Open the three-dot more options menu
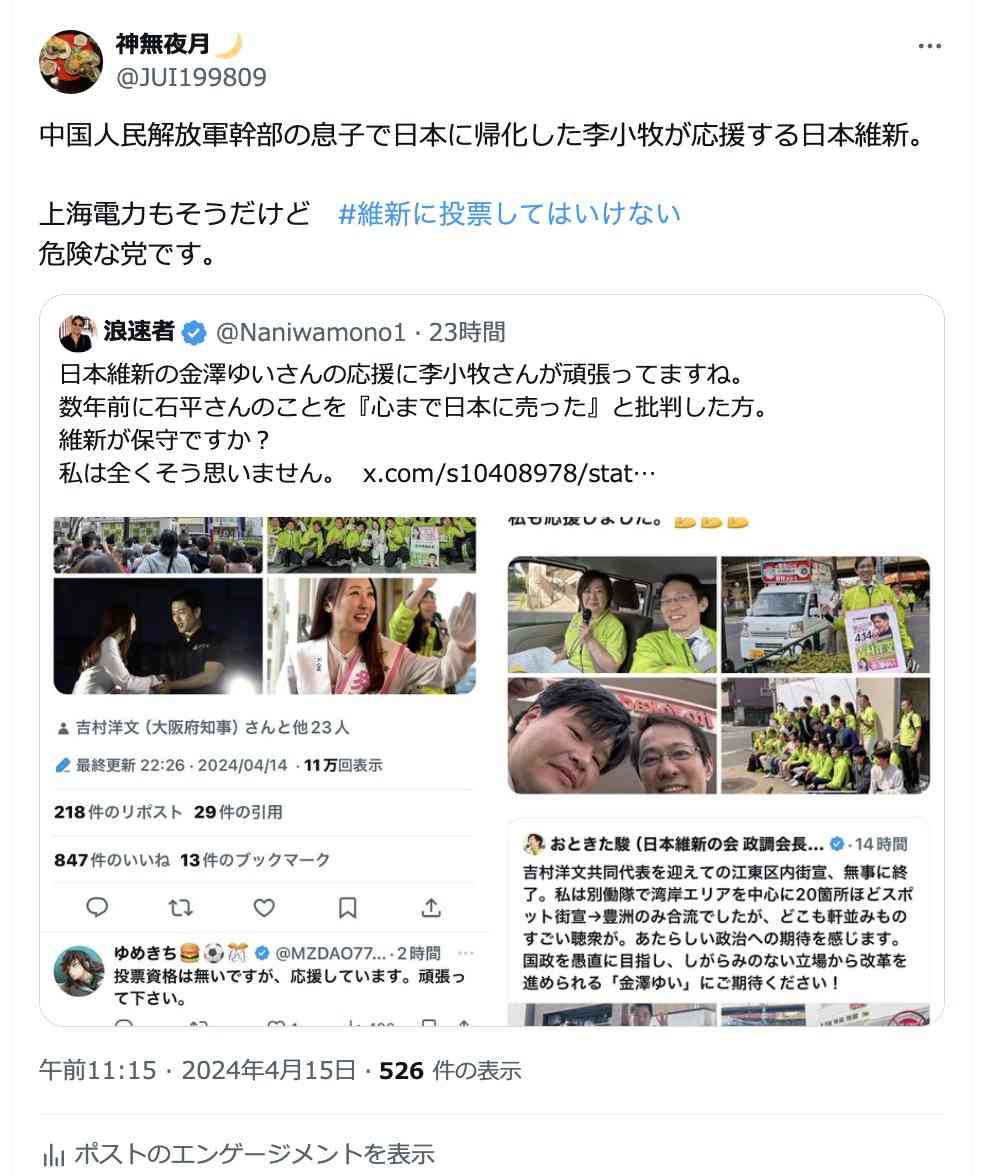1004x1176 pixels. 929,46
